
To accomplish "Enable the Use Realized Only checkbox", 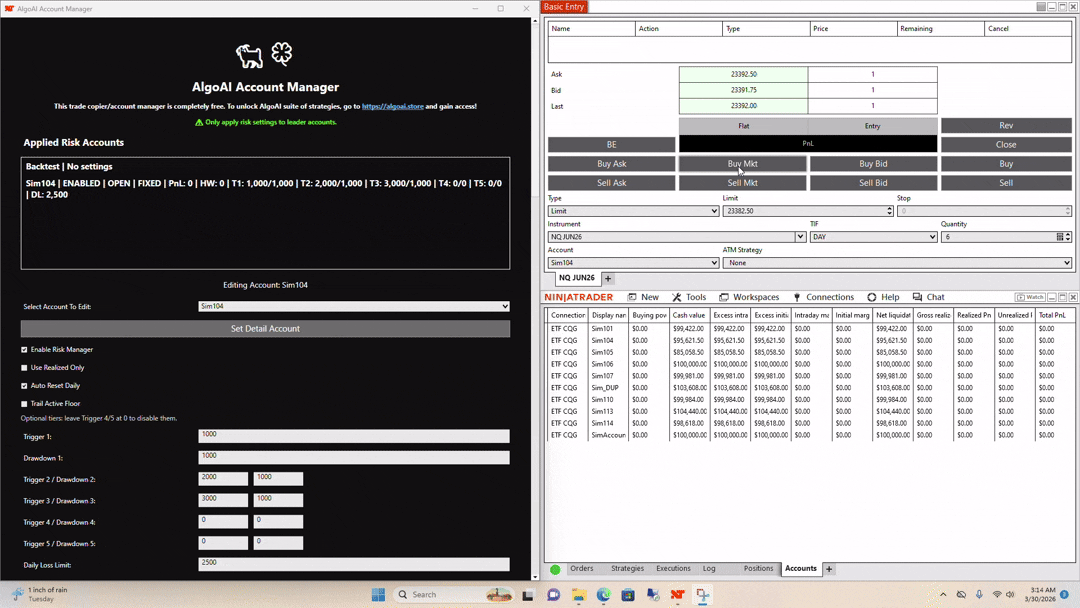I will (x=24, y=368).
